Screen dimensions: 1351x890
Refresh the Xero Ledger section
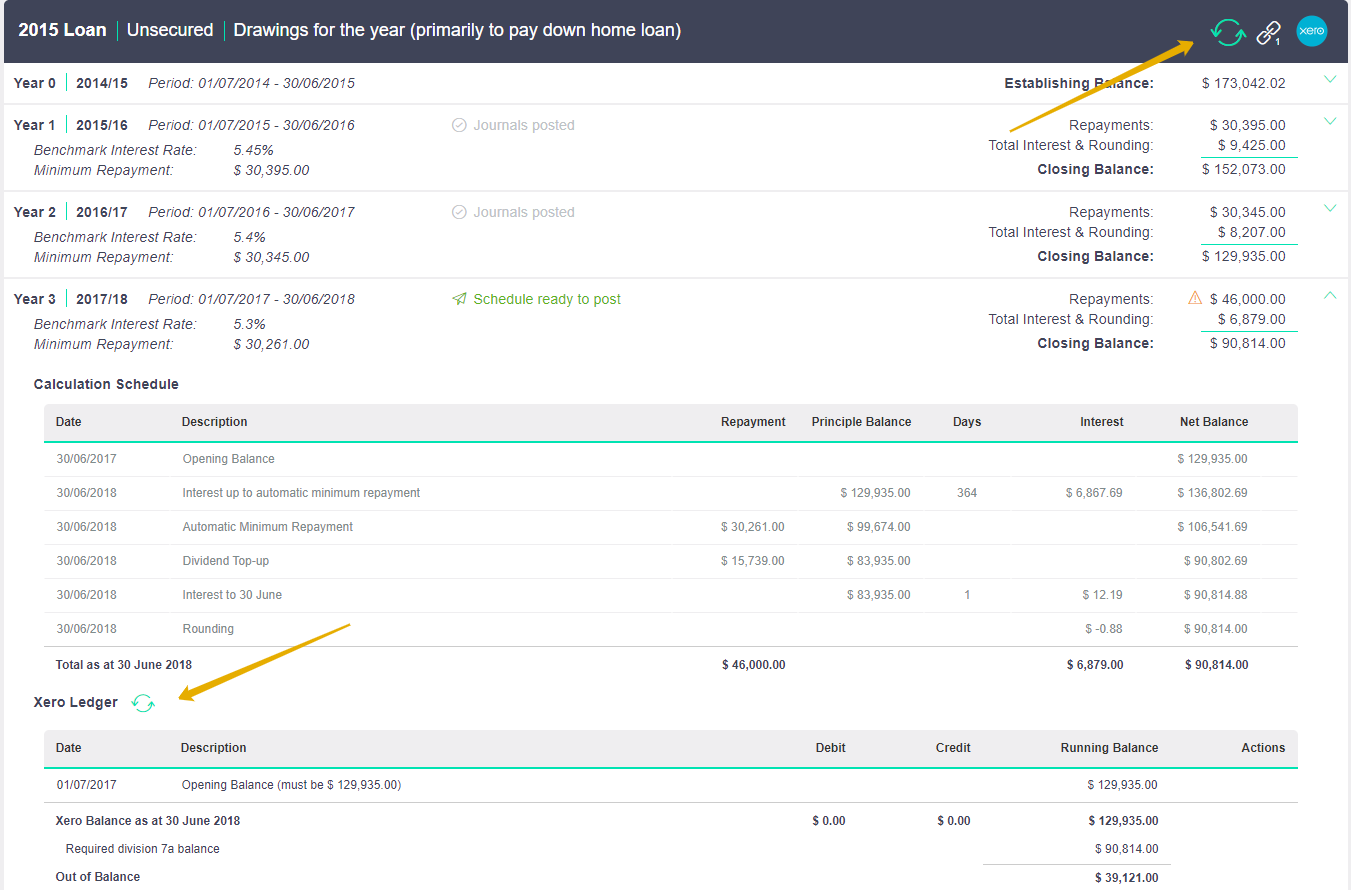tap(143, 703)
